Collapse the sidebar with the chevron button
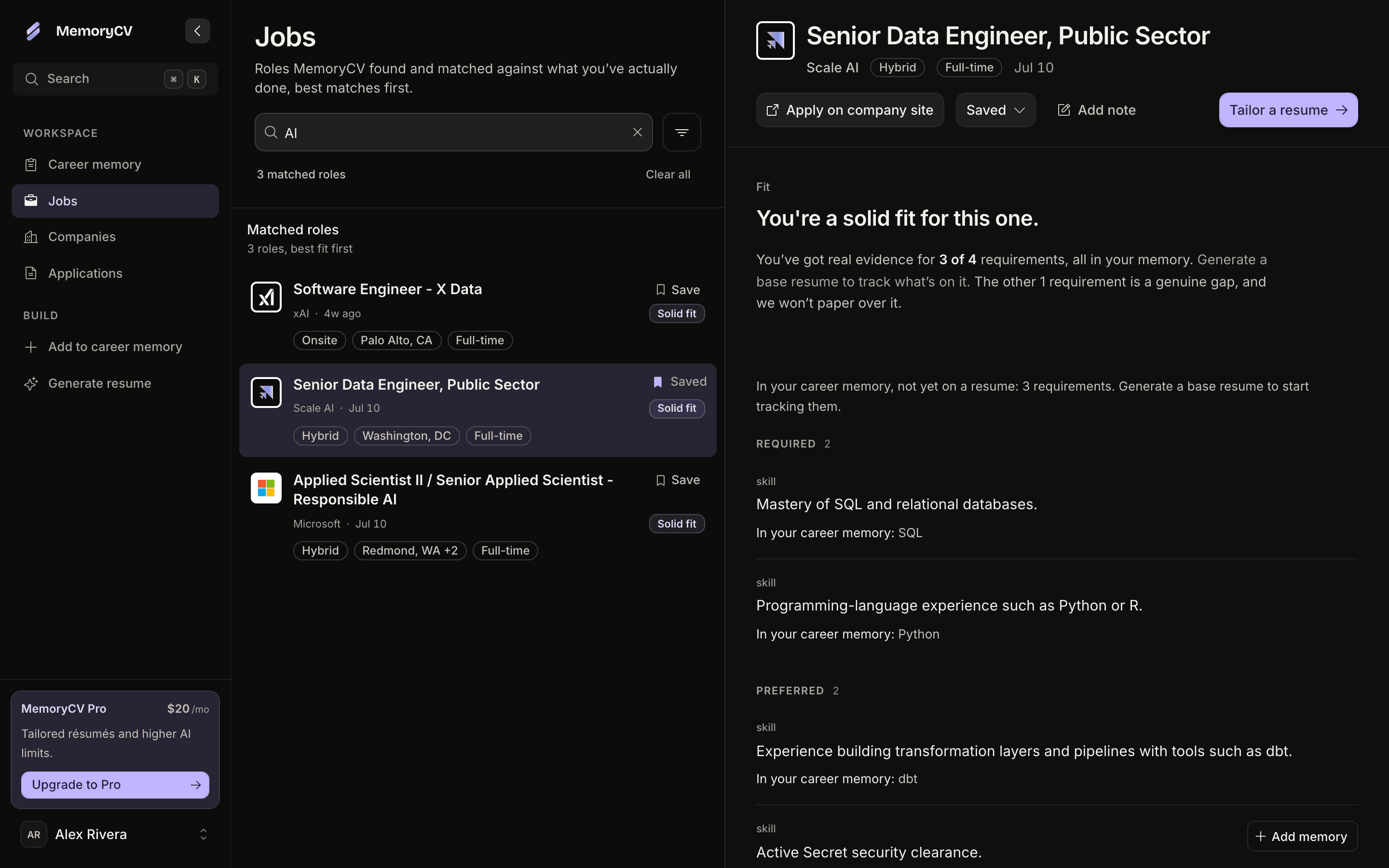The width and height of the screenshot is (1389, 868). point(197,31)
